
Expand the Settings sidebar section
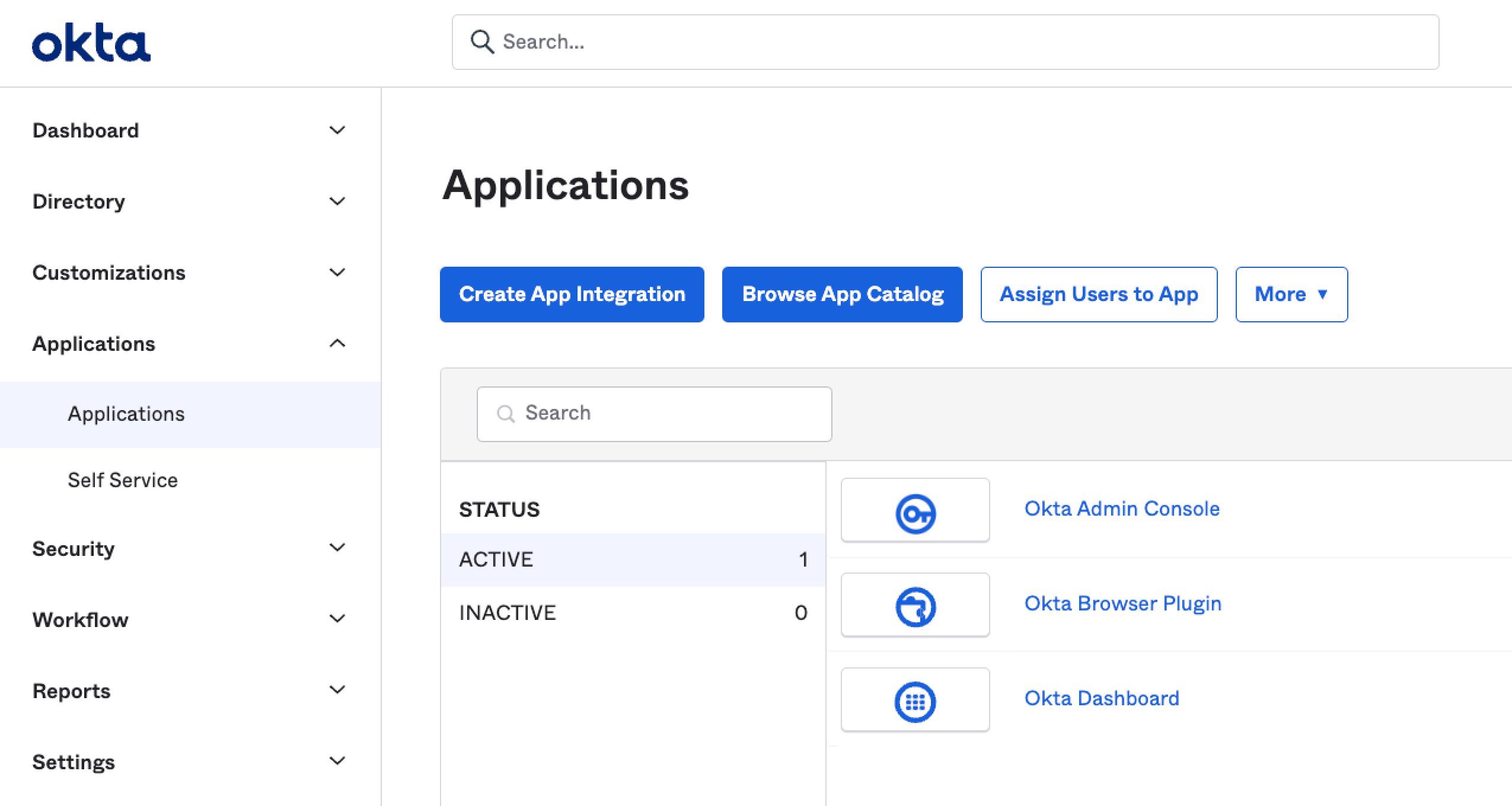(337, 762)
